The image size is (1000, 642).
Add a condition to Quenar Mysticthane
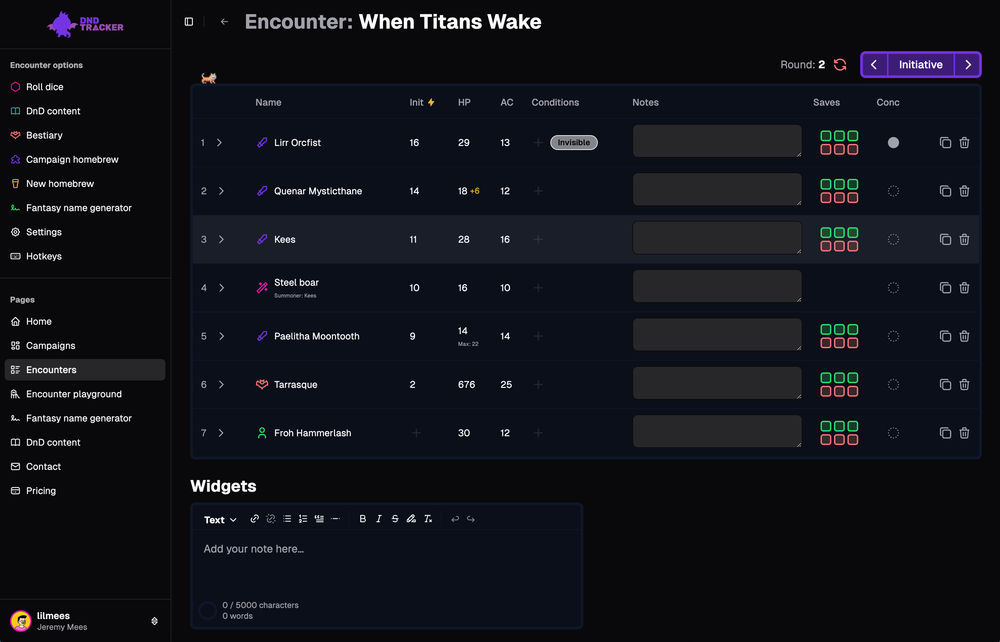[538, 191]
